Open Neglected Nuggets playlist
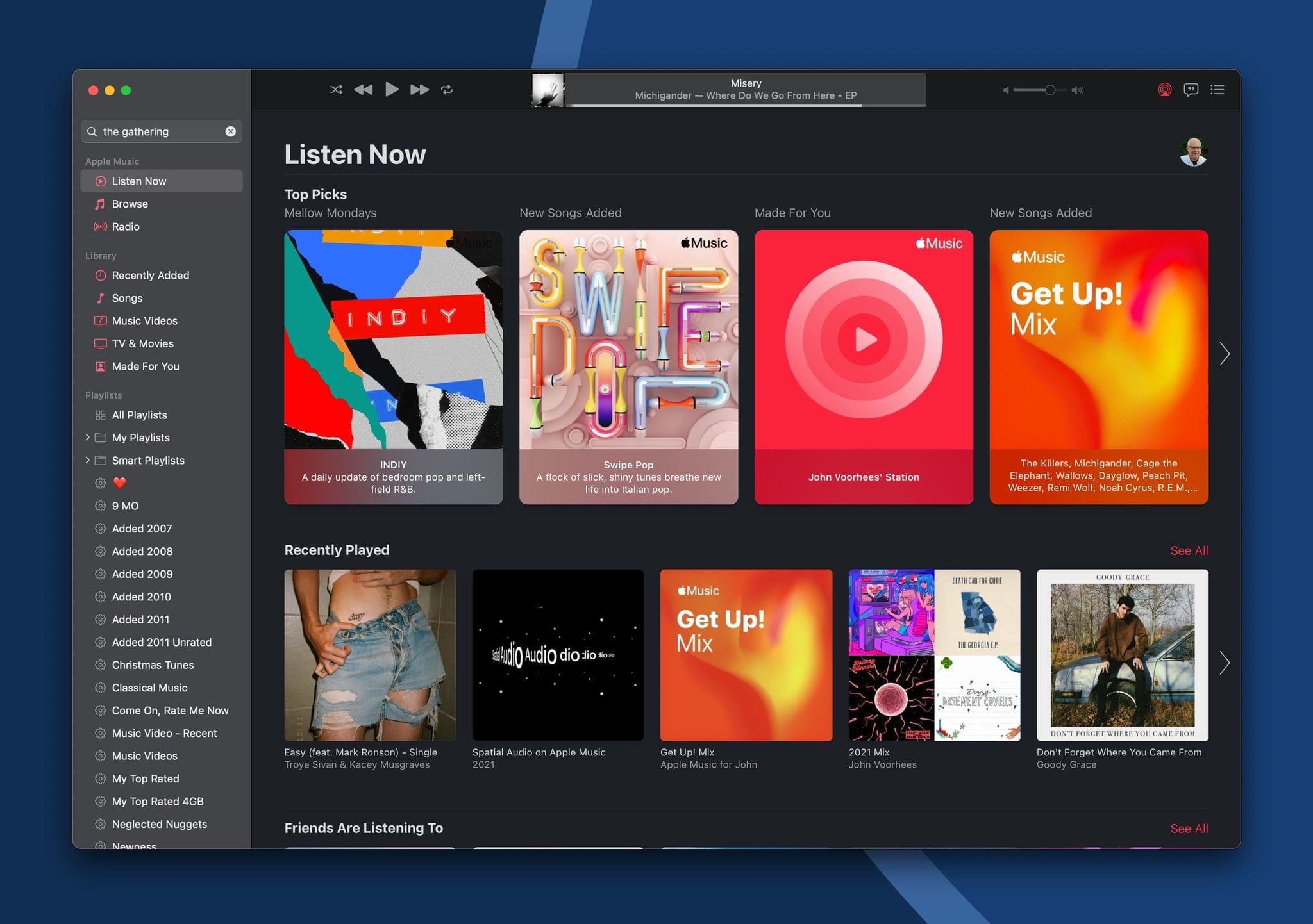 pos(162,824)
